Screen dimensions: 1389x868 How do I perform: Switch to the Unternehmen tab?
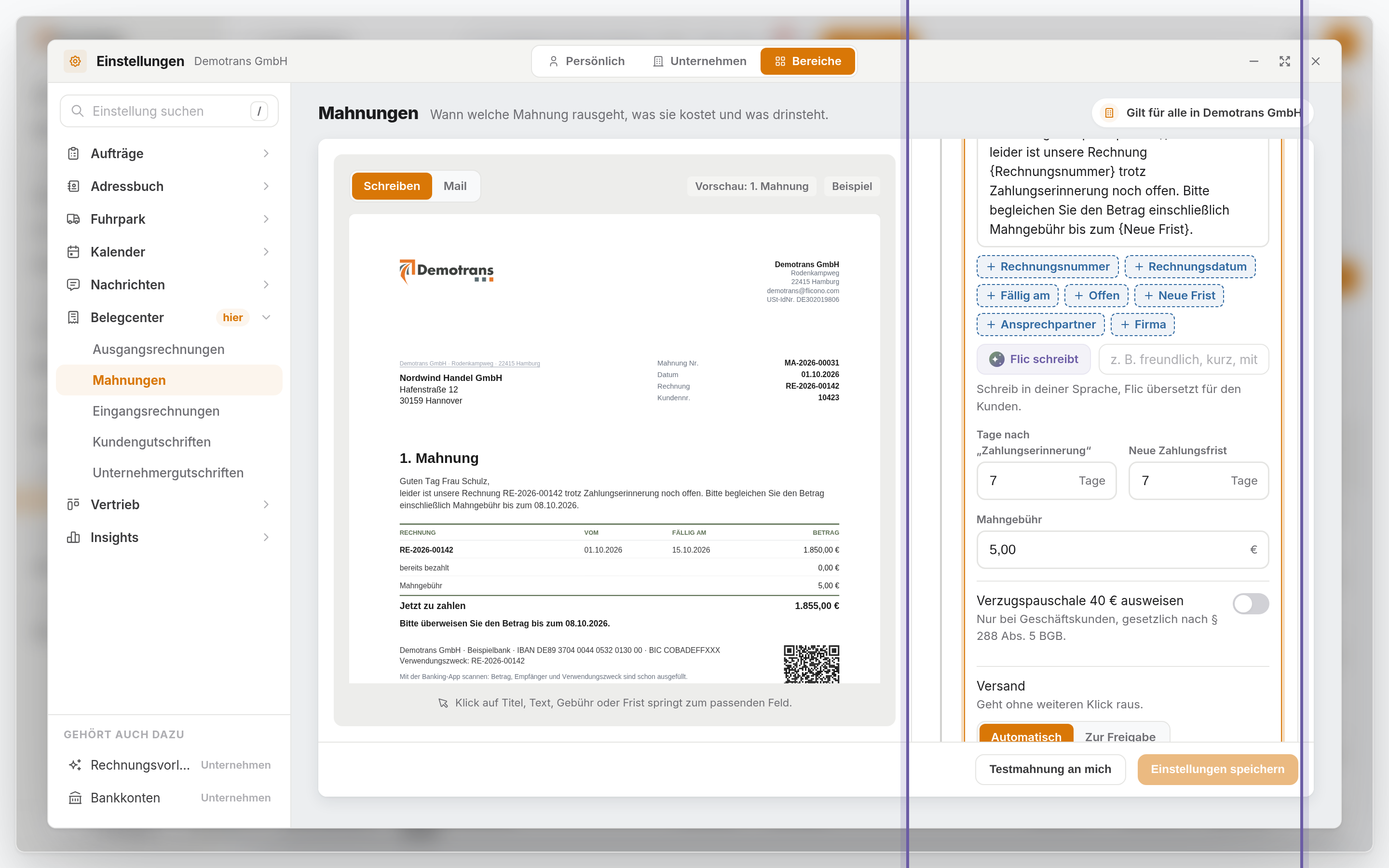click(700, 61)
